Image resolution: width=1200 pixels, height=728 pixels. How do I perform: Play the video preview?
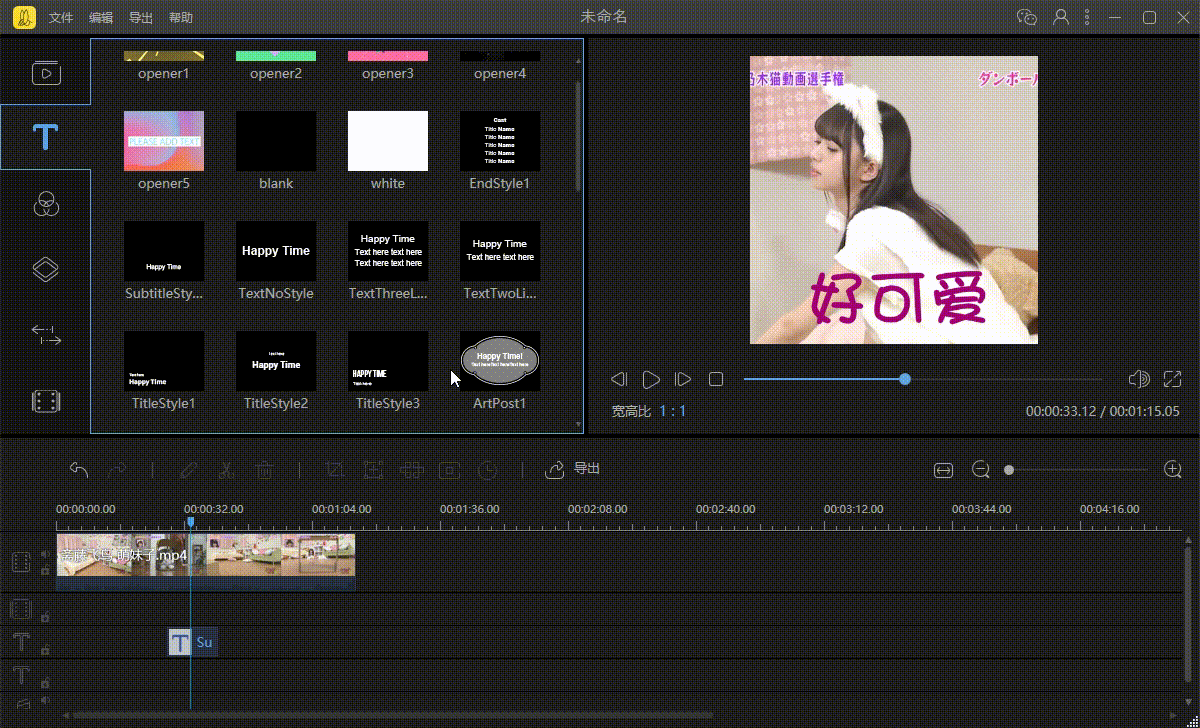pyautogui.click(x=651, y=379)
